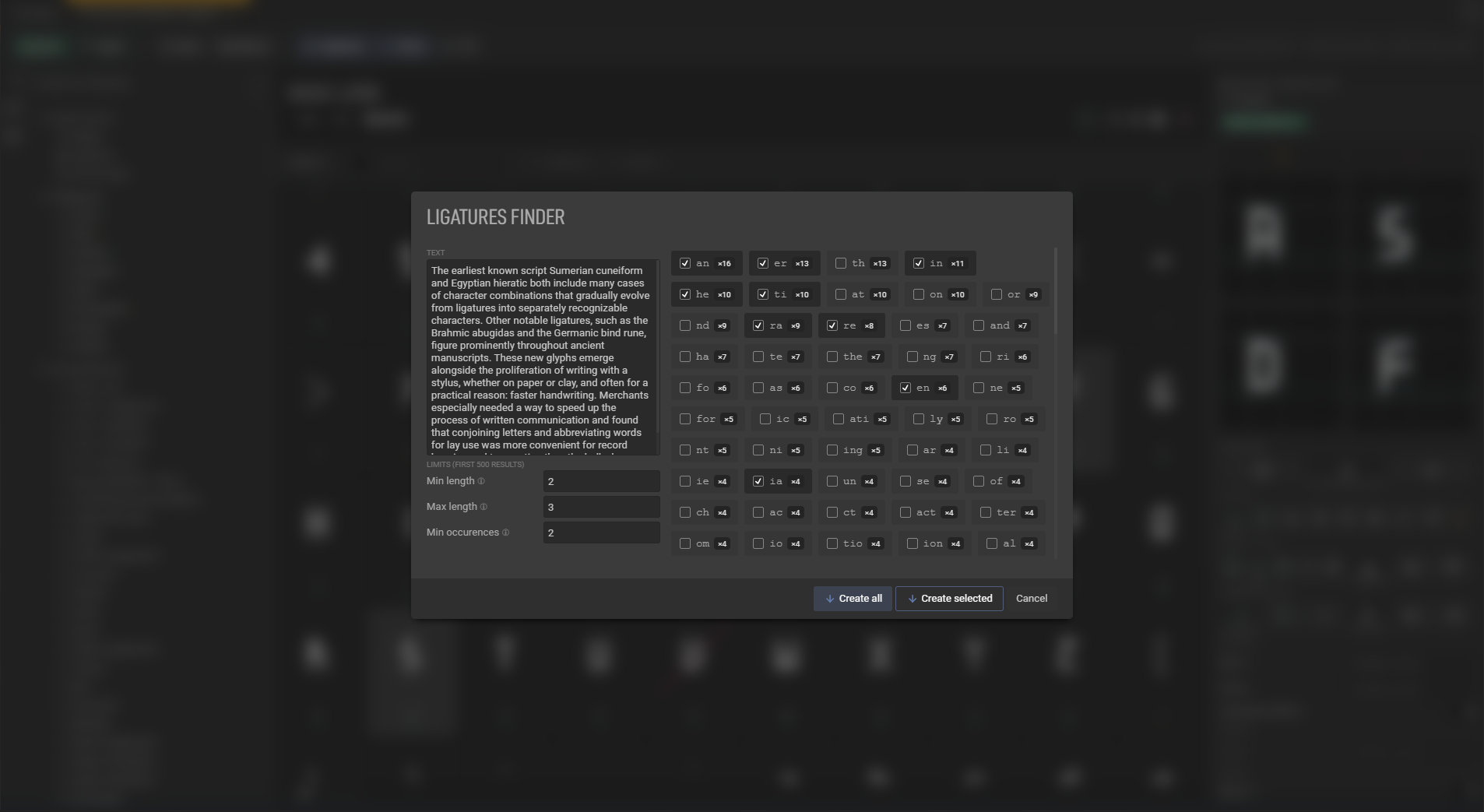Screen dimensions: 1484x812
Task: Check the 'or' ligature checkbox
Action: pos(997,294)
